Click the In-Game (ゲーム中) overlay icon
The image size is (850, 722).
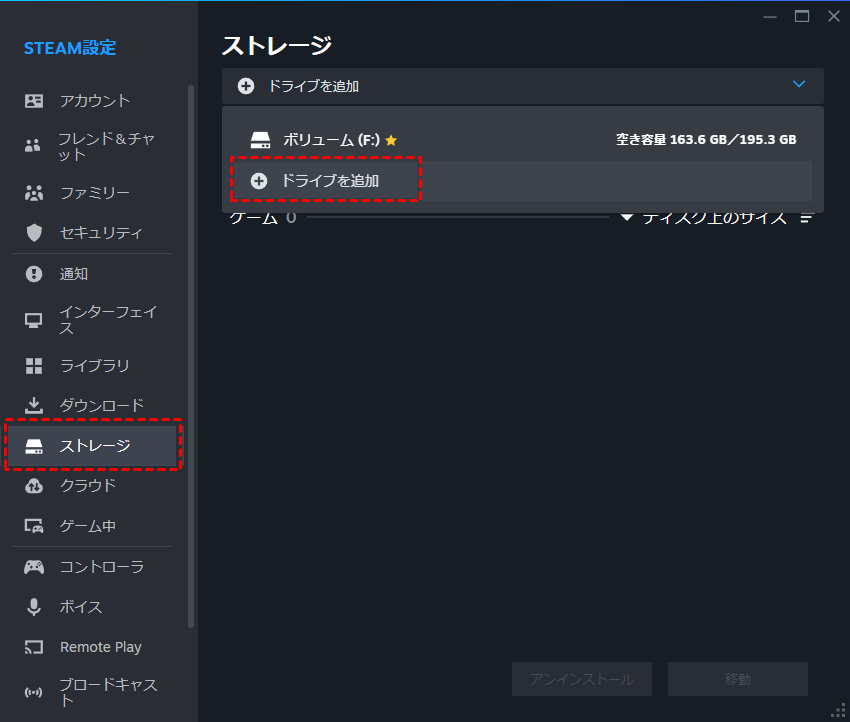click(34, 526)
